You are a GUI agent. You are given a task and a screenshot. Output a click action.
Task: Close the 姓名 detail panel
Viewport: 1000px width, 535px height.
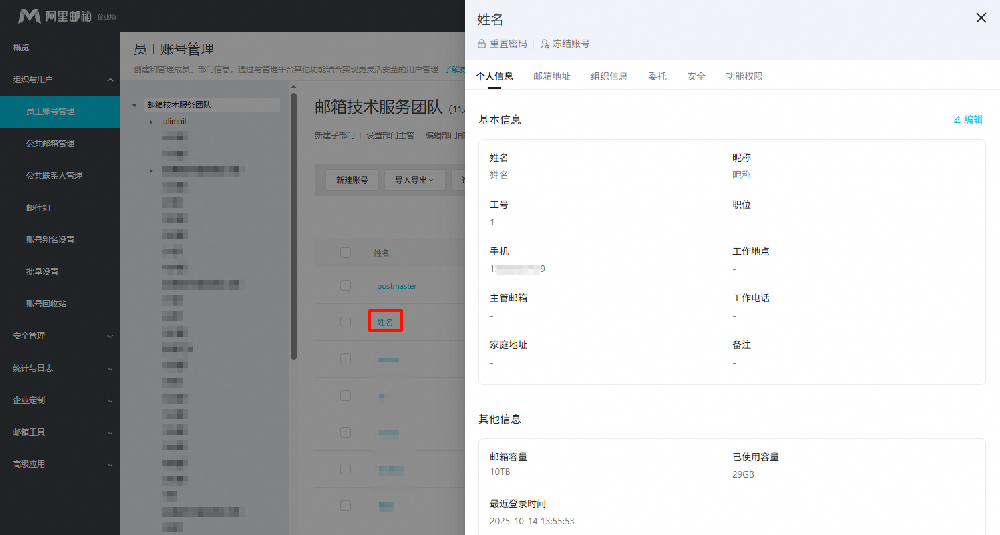(981, 18)
